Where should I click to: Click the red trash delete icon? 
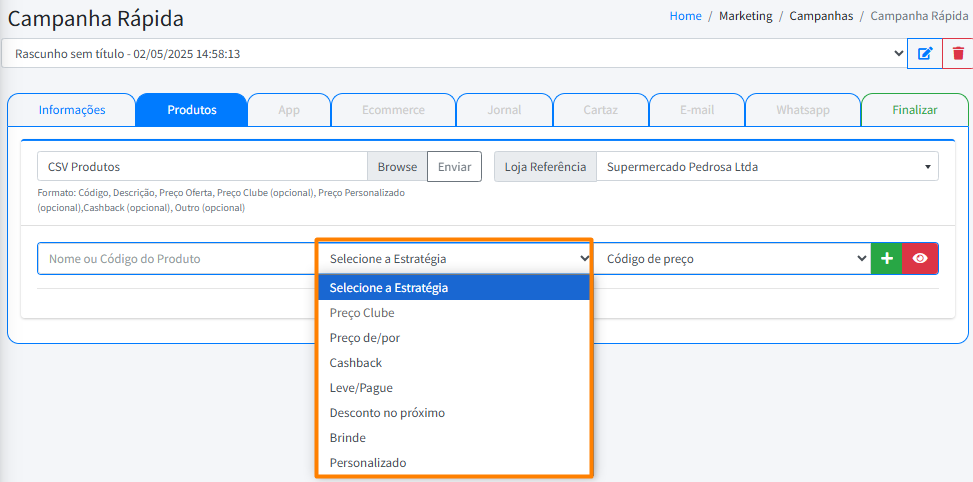958,53
